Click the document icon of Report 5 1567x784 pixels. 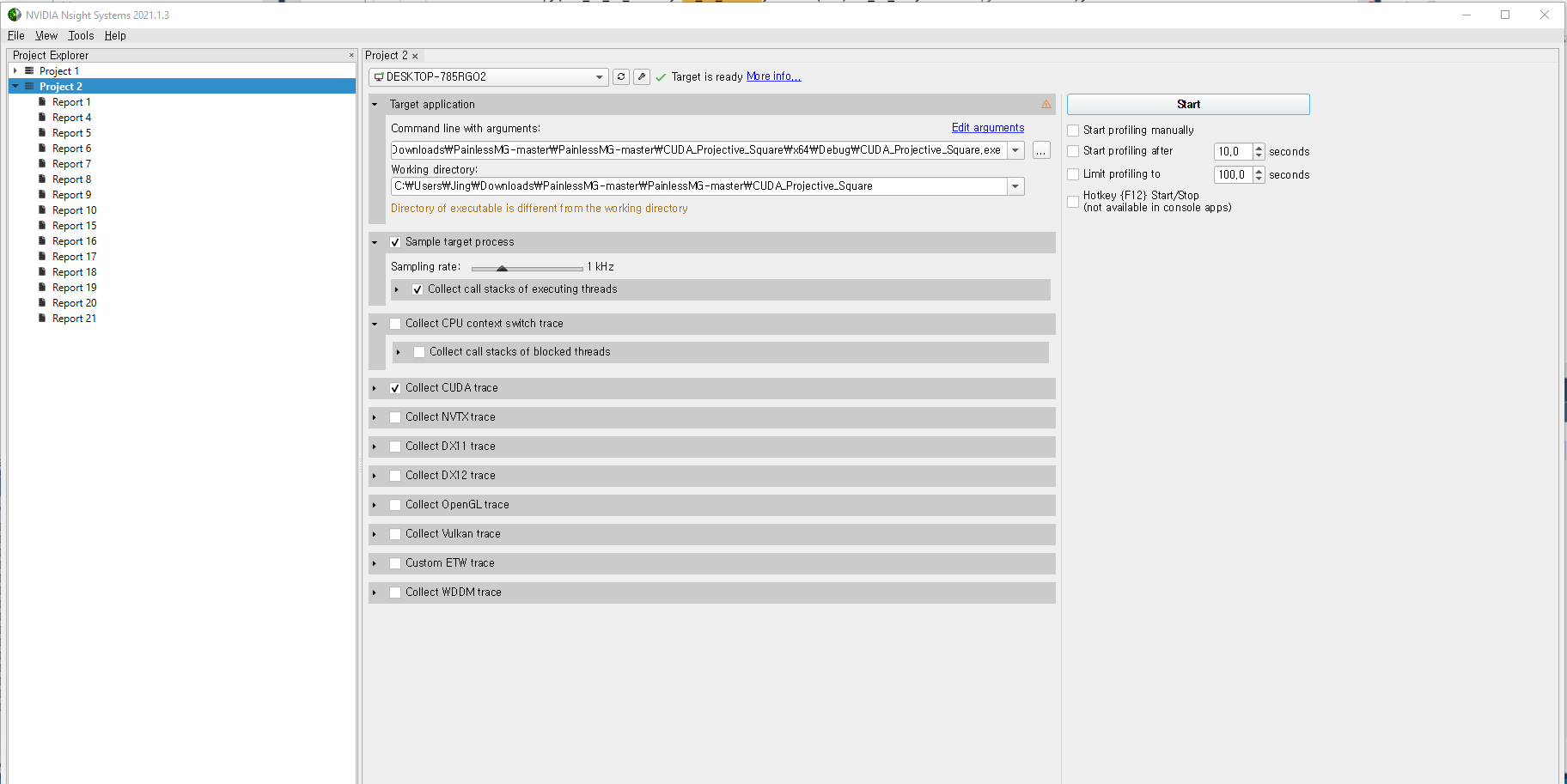(42, 132)
